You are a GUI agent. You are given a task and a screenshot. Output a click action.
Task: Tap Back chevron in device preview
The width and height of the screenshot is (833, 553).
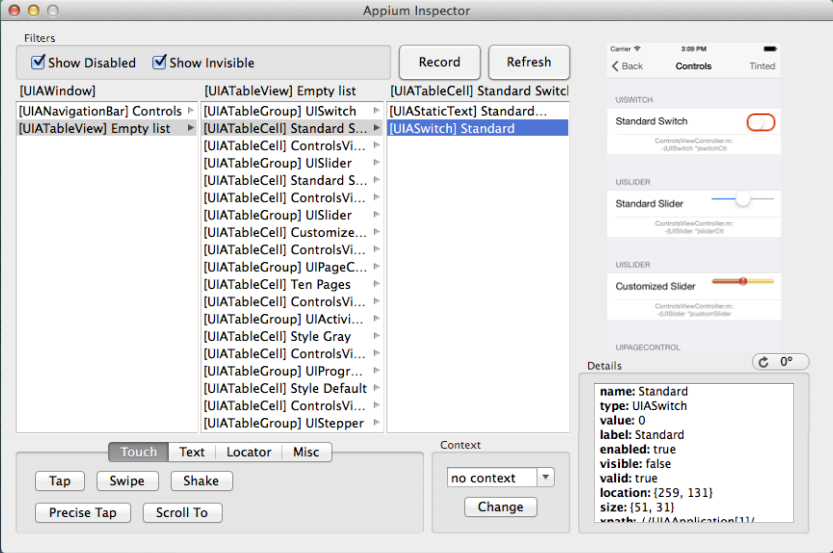[x=615, y=66]
